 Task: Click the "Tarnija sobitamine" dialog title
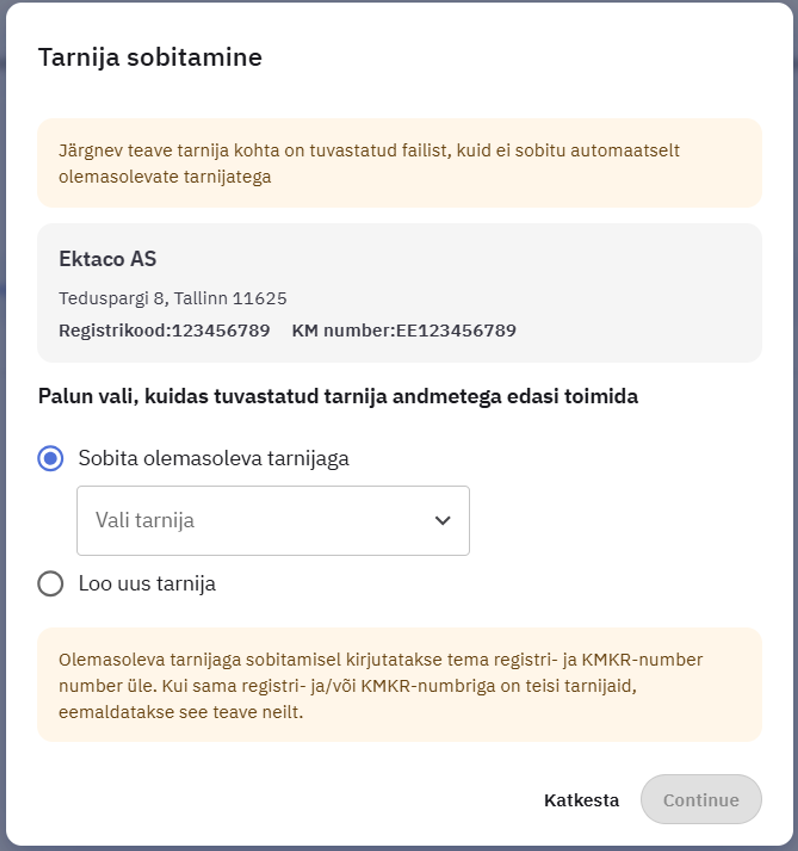[x=150, y=57]
